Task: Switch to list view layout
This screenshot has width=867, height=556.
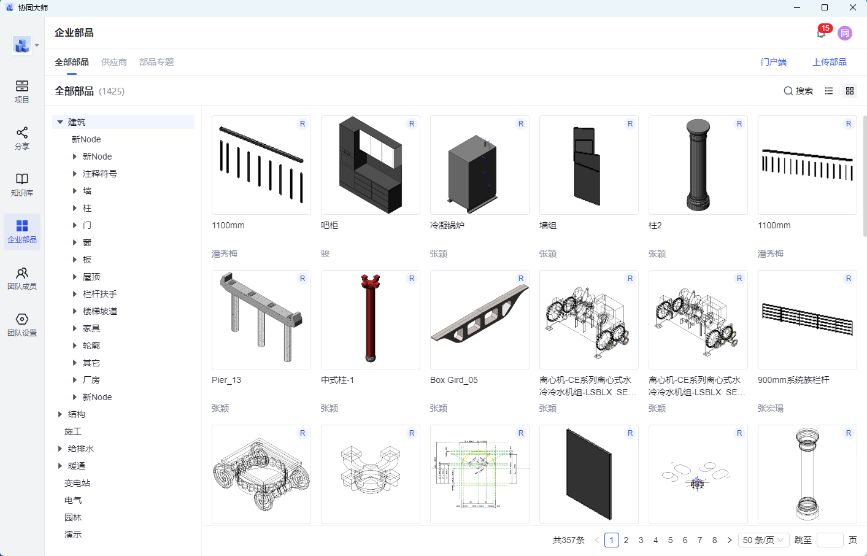Action: pyautogui.click(x=828, y=91)
